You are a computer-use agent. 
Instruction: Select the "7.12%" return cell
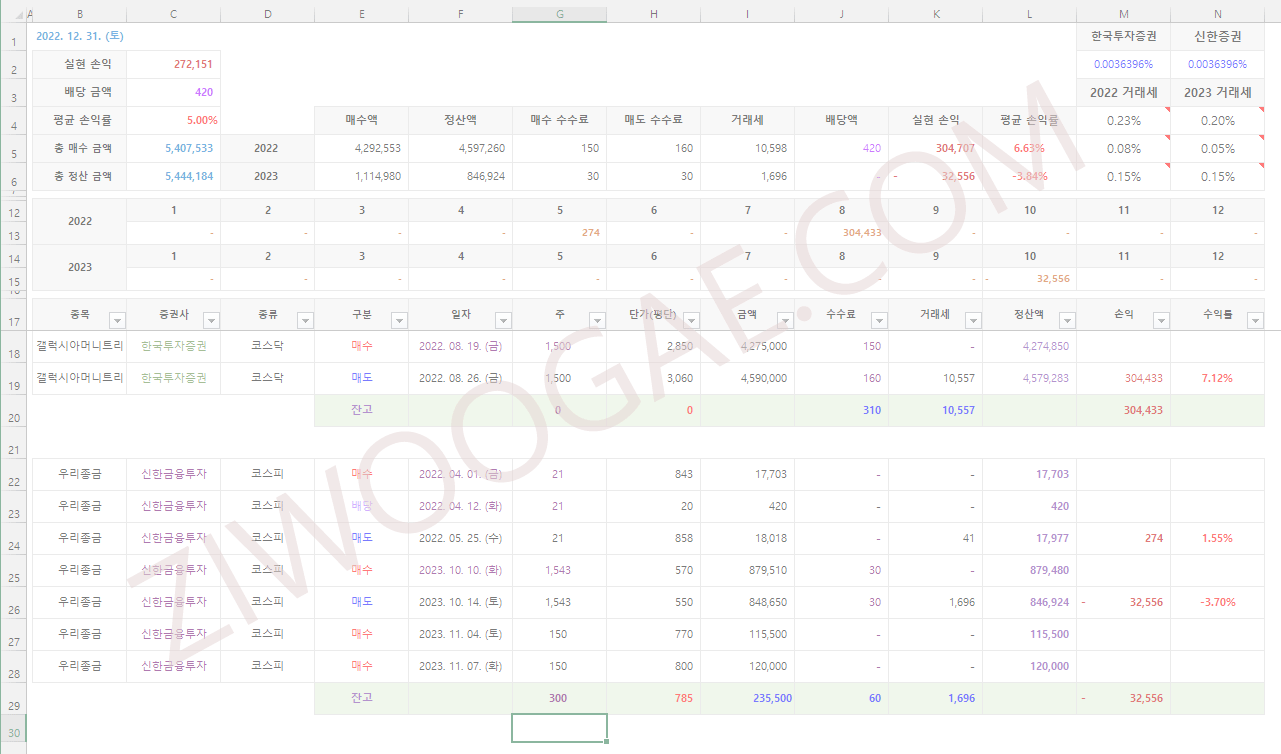tap(1218, 379)
